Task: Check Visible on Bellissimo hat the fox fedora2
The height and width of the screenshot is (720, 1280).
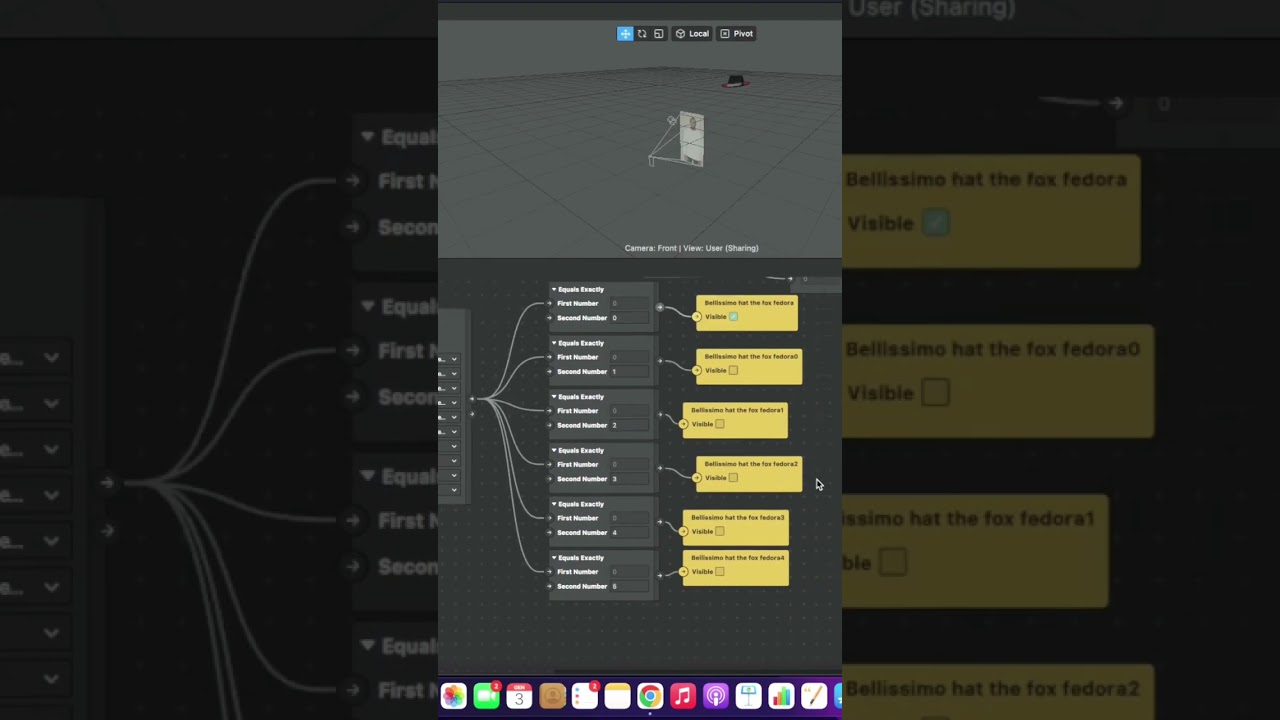Action: 733,478
